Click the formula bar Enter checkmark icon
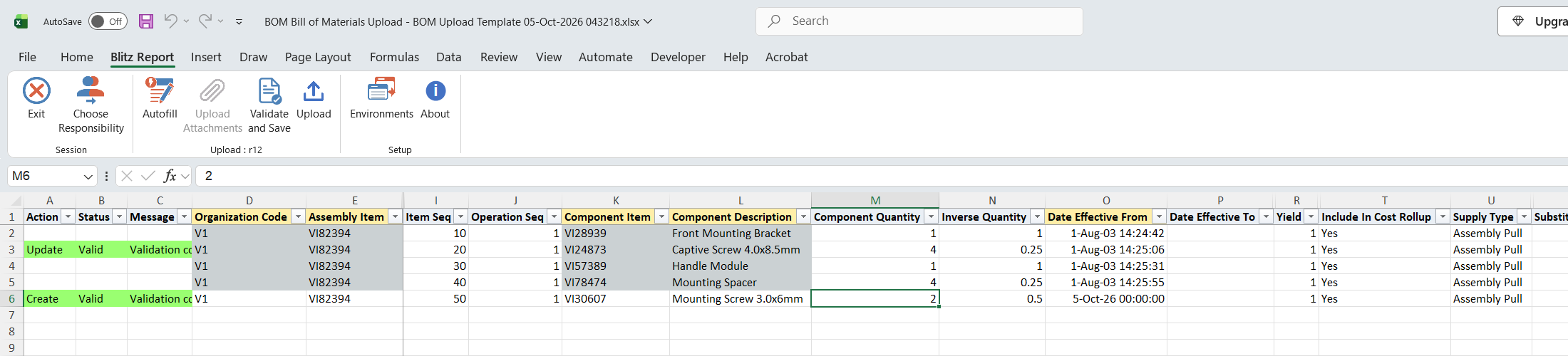Viewport: 1568px width, 356px height. (x=148, y=176)
